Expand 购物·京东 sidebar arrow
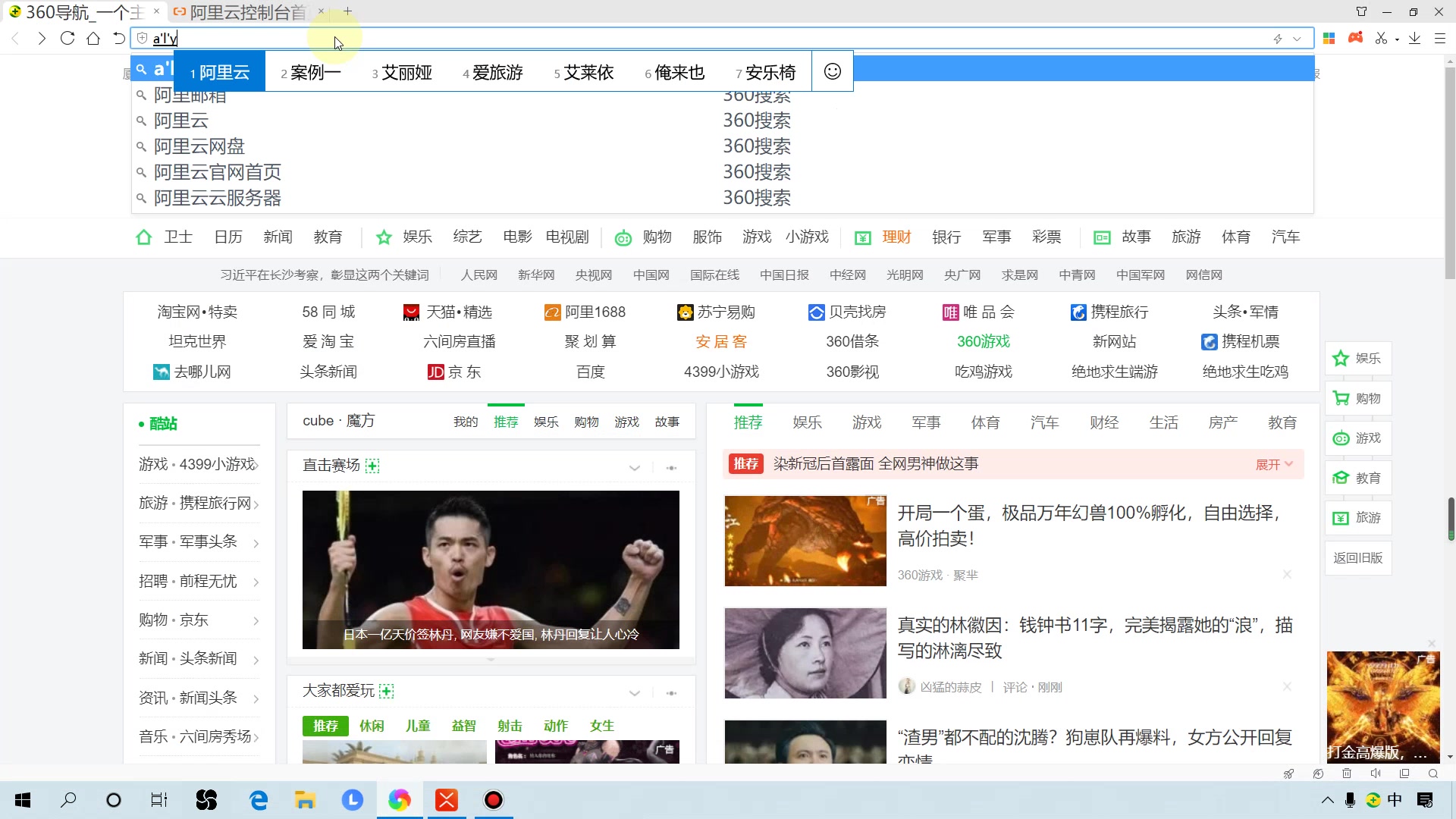1456x819 pixels. (256, 621)
